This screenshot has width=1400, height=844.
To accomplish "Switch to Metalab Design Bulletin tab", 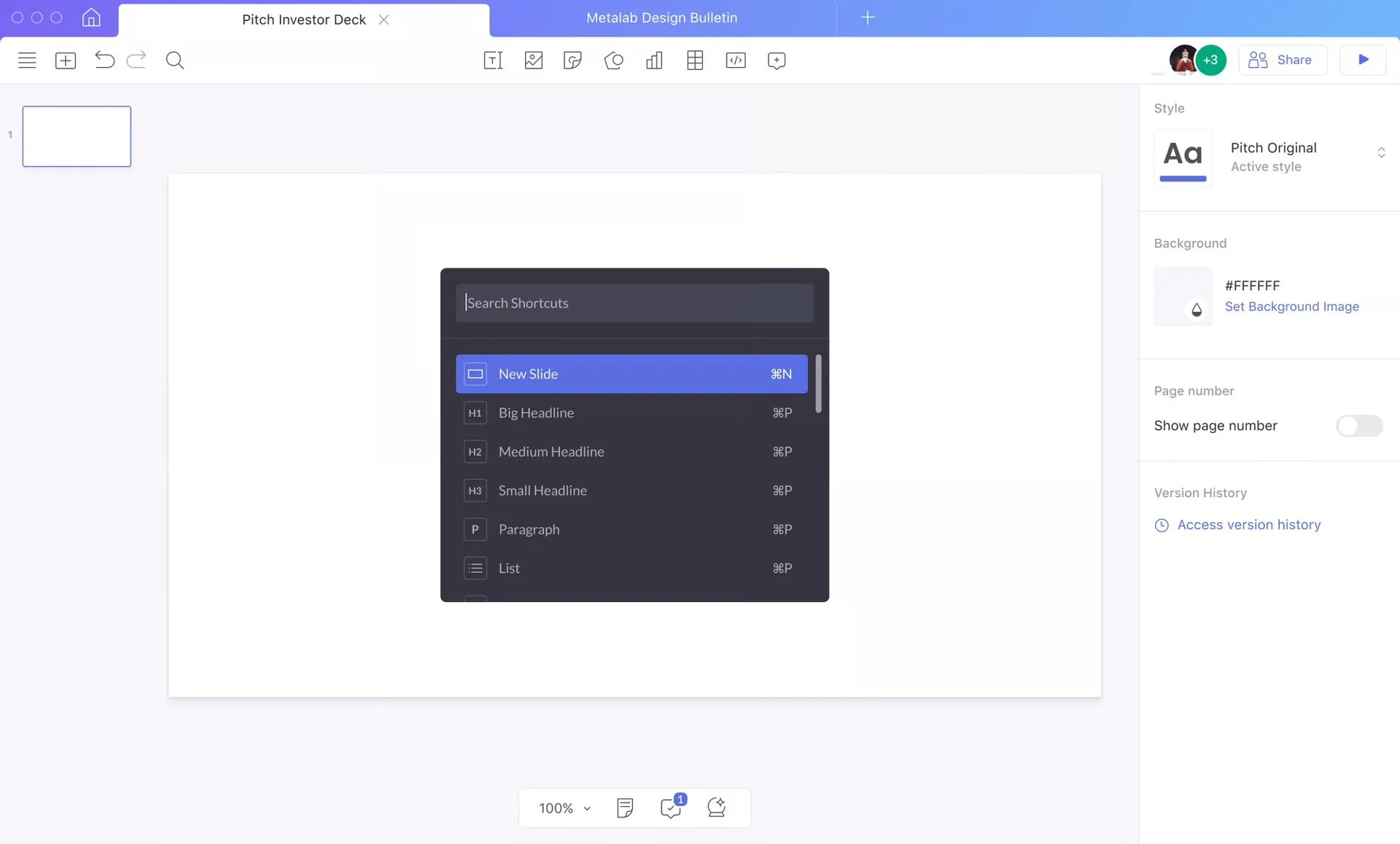I will coord(661,18).
